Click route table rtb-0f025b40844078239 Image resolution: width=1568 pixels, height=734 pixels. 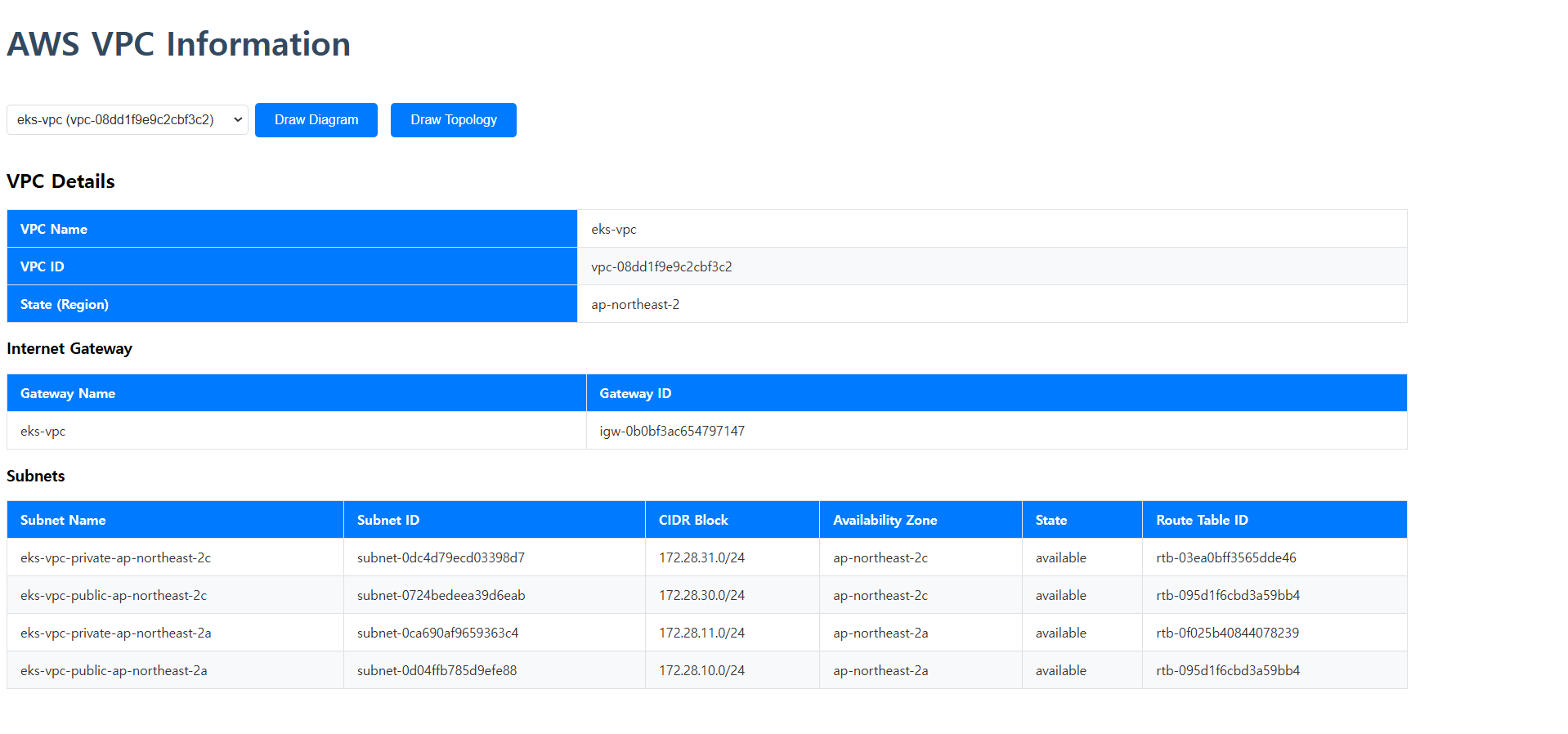(1227, 633)
